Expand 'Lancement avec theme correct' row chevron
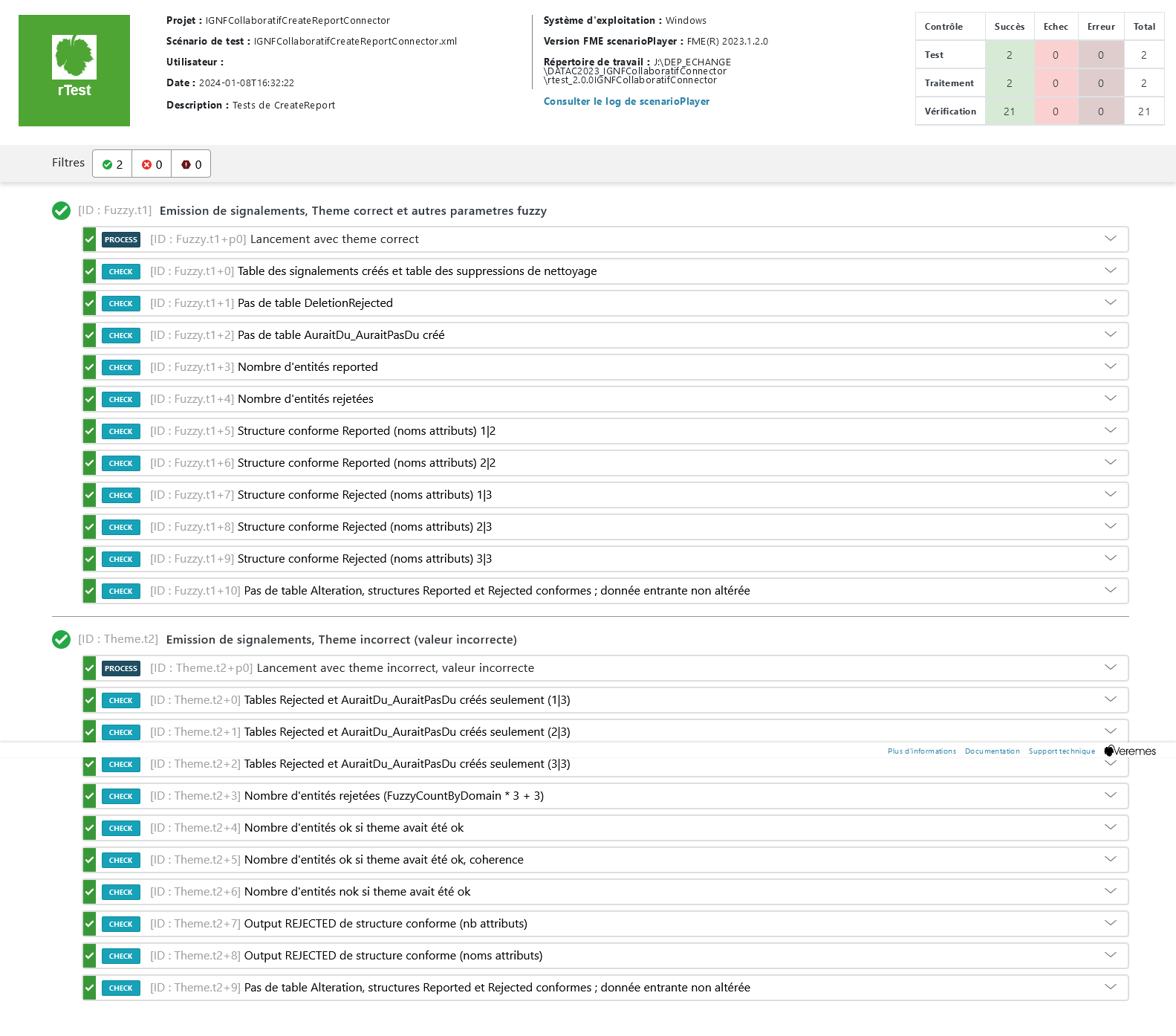Image resolution: width=1176 pixels, height=1036 pixels. [1111, 239]
